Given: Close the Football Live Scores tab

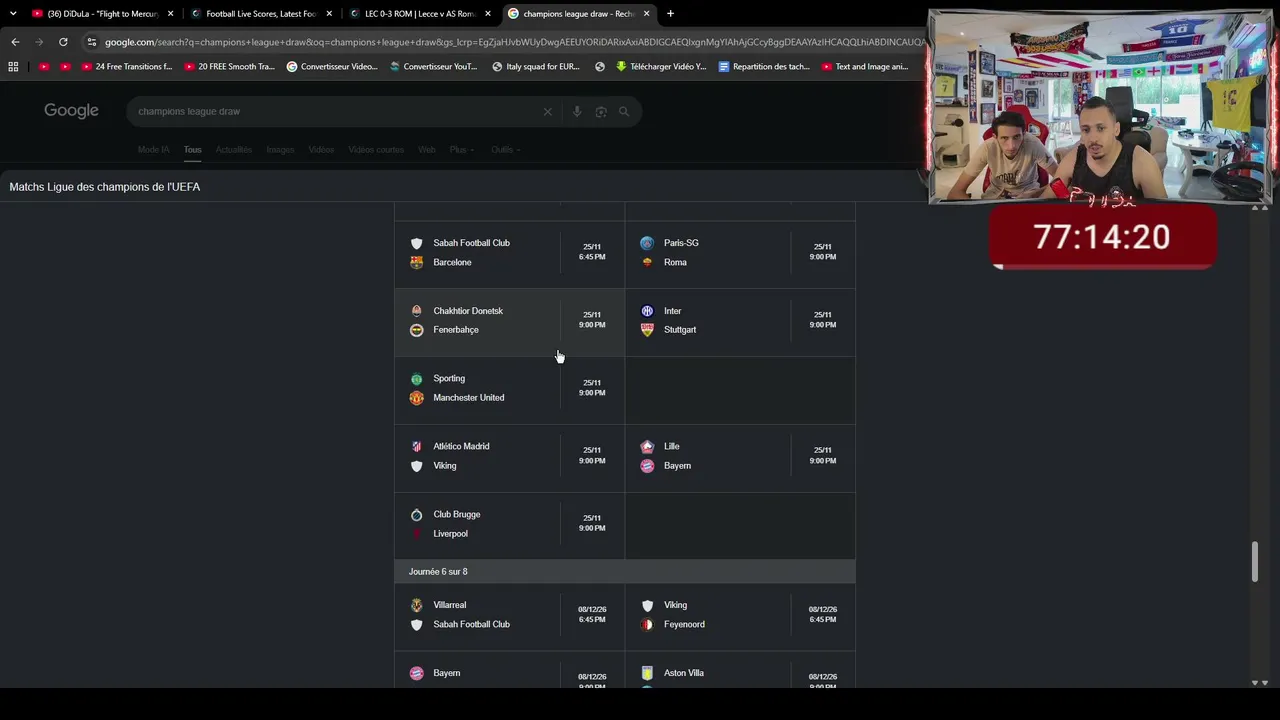Looking at the screenshot, I should (329, 14).
